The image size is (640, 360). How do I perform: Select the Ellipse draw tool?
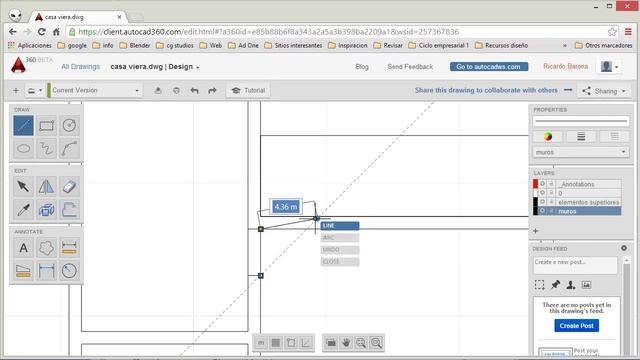tap(23, 149)
